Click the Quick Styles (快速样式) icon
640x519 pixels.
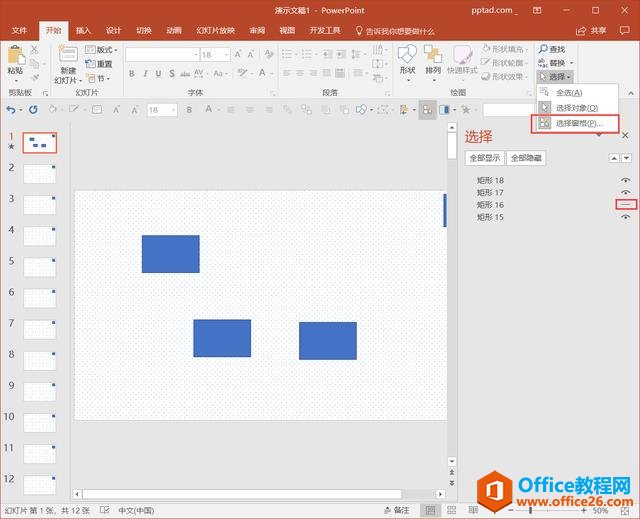pyautogui.click(x=462, y=54)
